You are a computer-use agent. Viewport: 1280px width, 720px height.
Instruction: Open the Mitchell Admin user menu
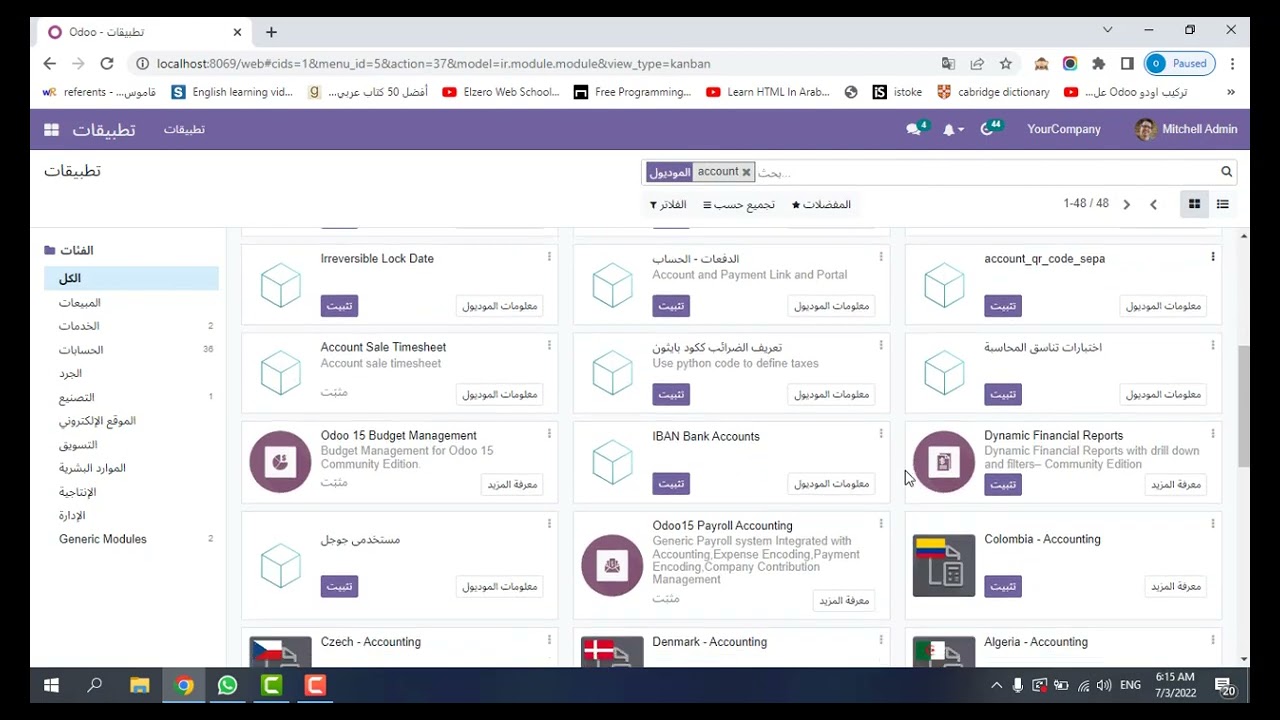point(1186,130)
